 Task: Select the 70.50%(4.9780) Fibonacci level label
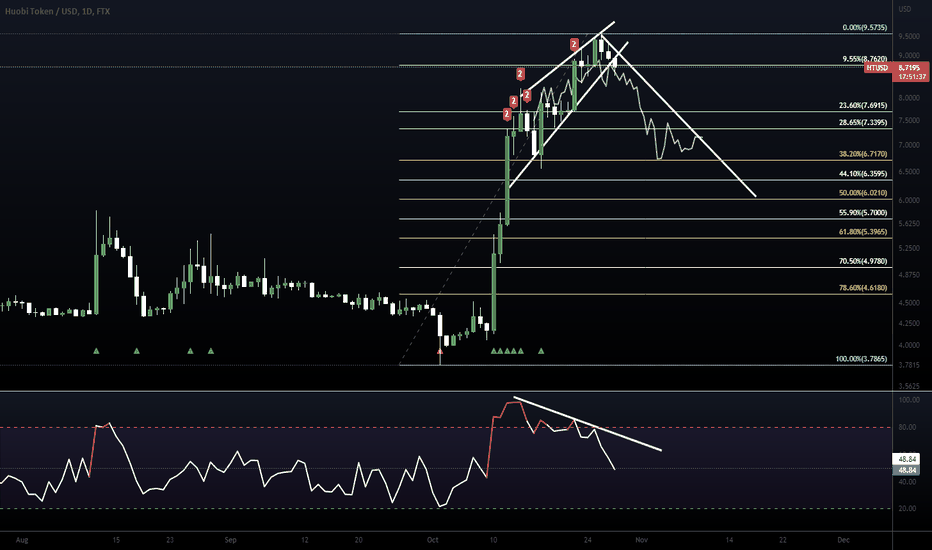pos(863,261)
